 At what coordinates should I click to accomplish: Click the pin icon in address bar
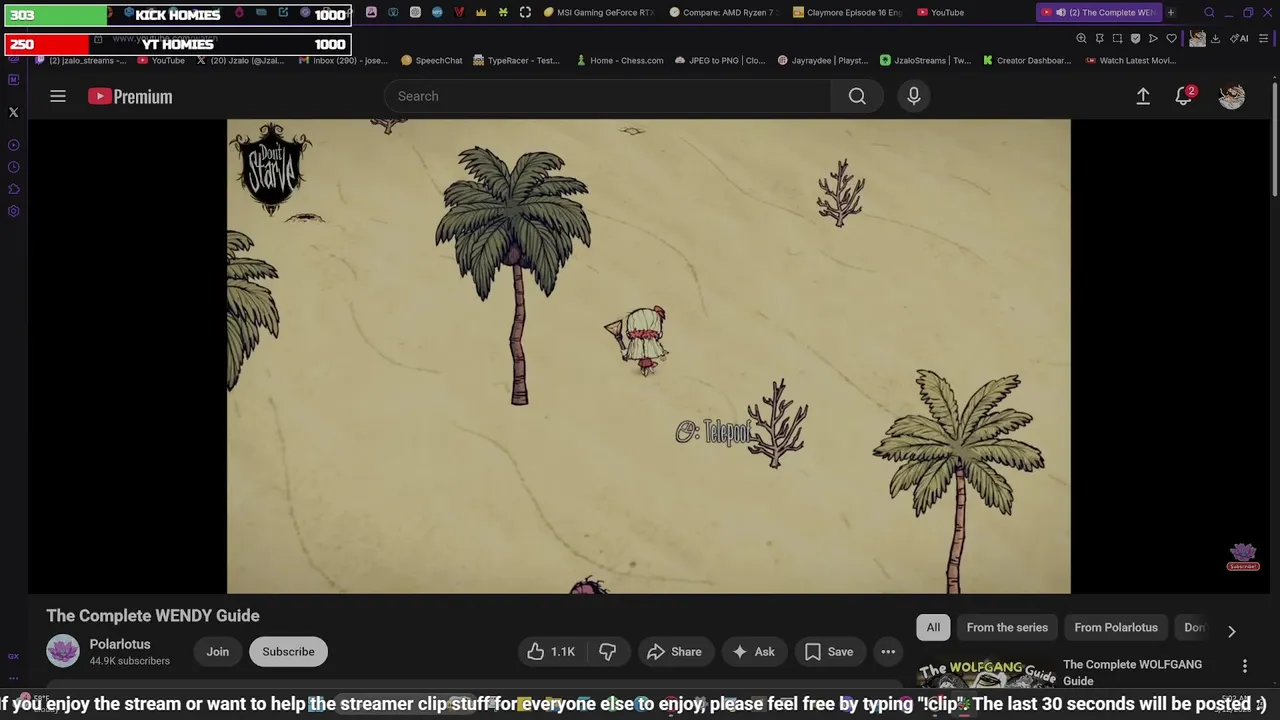[x=1099, y=38]
